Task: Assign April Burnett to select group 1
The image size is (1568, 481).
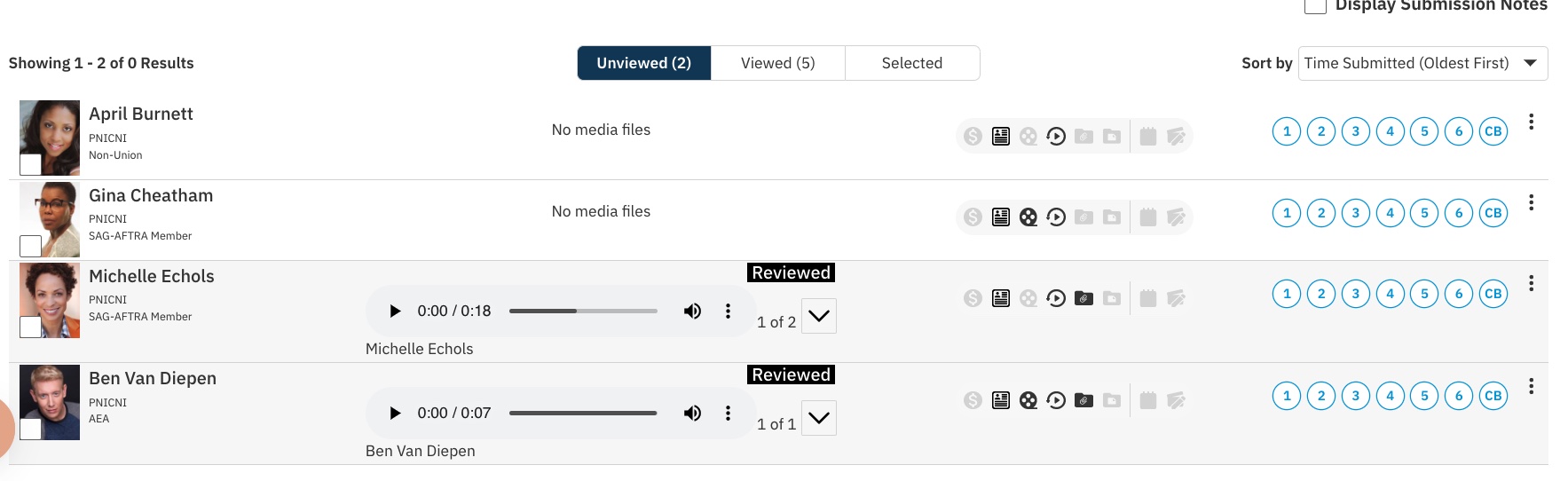Action: (1287, 132)
